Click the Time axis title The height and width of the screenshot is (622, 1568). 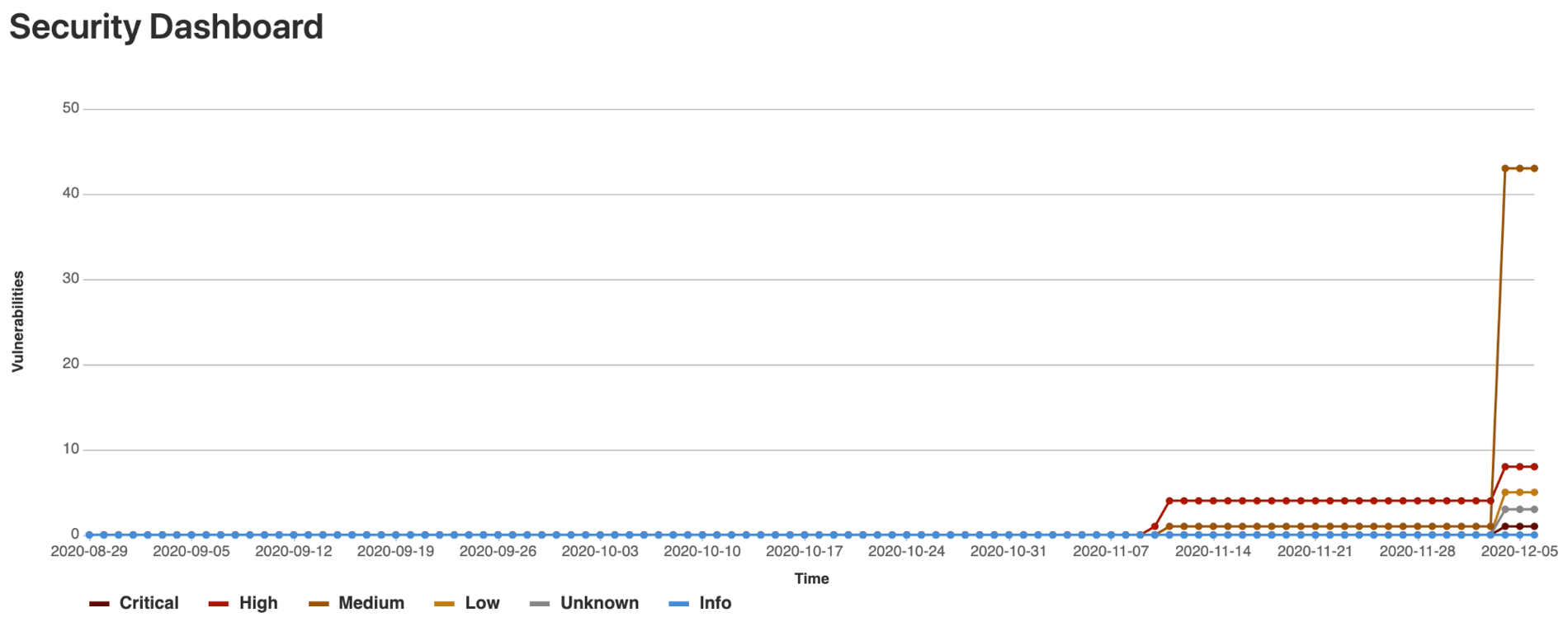point(811,578)
